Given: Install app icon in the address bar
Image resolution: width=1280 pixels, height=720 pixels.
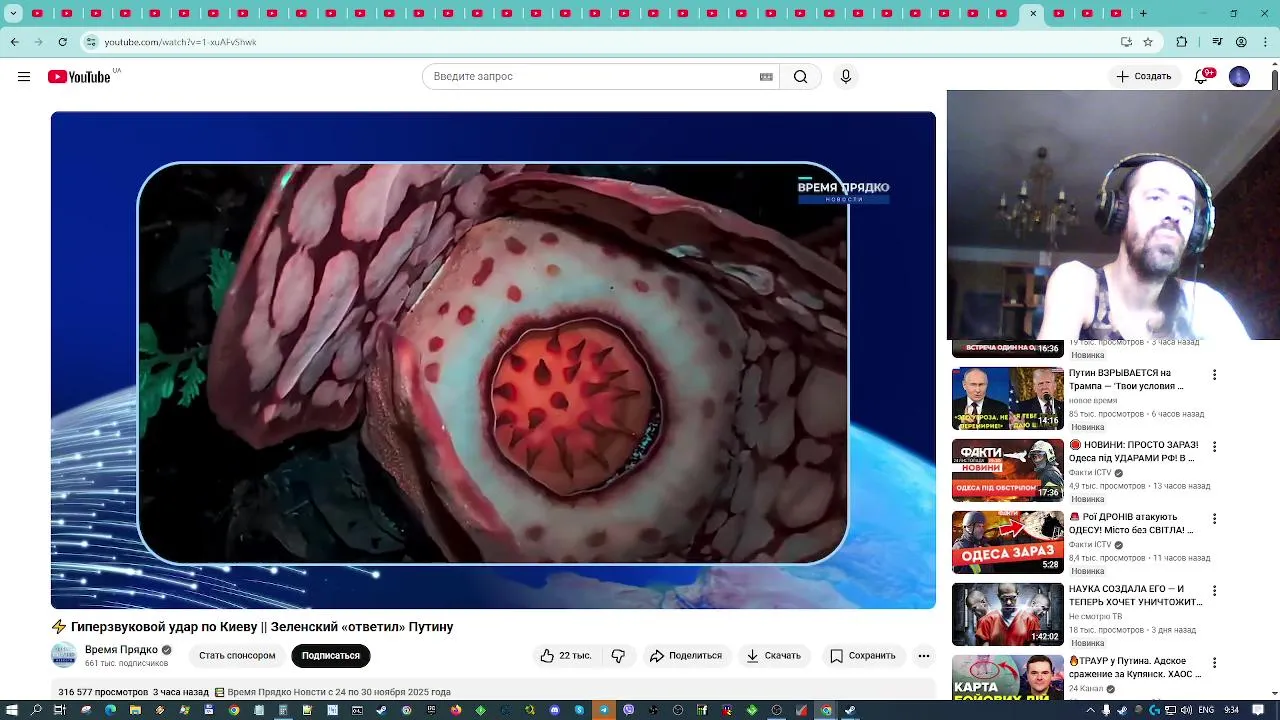Looking at the screenshot, I should tap(1126, 42).
